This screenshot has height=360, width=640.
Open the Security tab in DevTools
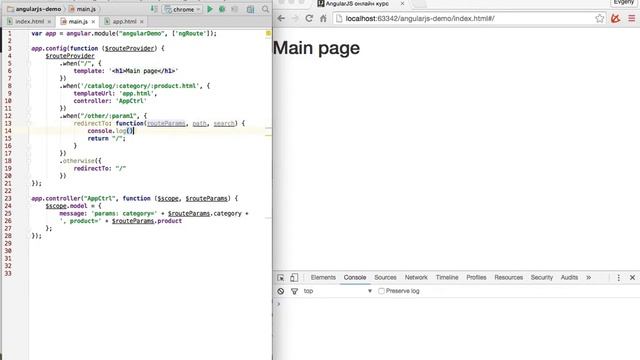coord(542,278)
